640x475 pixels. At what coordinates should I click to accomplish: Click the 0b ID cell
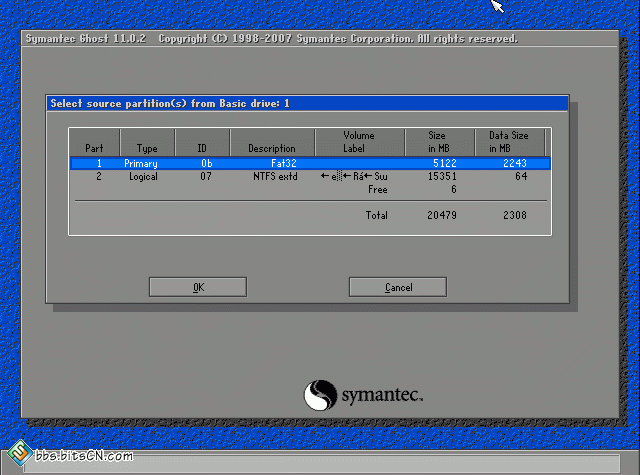(207, 164)
